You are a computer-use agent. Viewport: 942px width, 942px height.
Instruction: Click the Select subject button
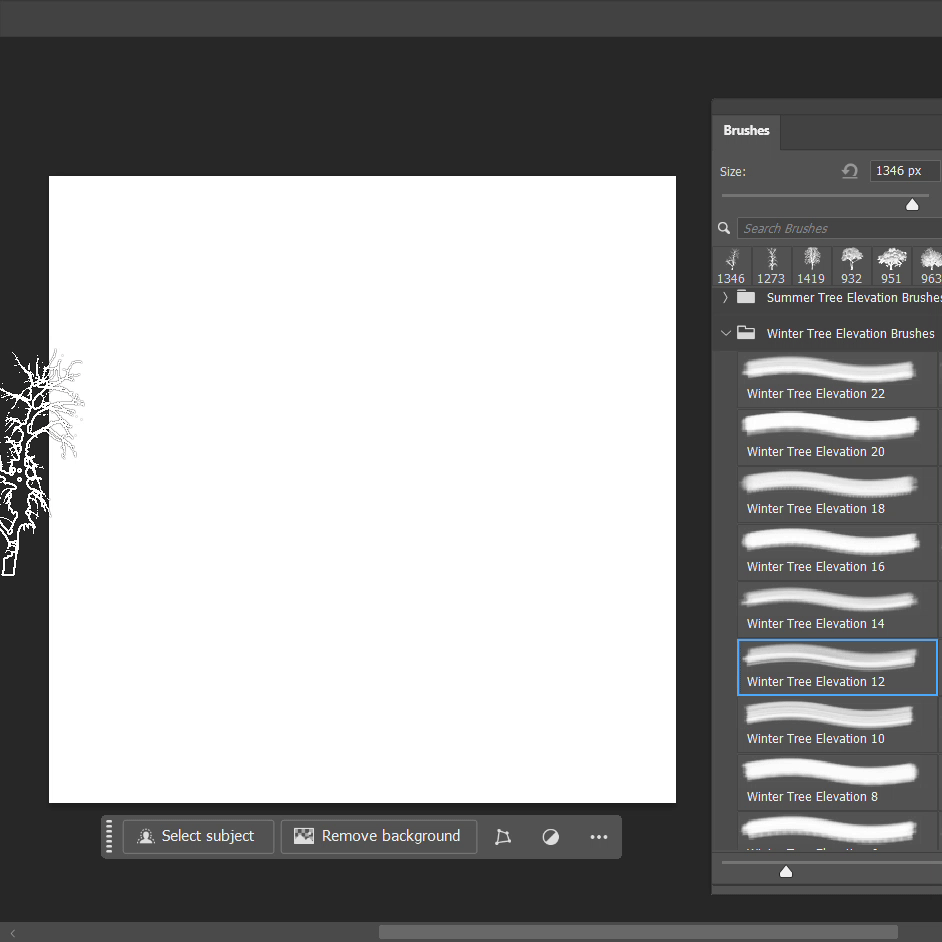[x=198, y=836]
